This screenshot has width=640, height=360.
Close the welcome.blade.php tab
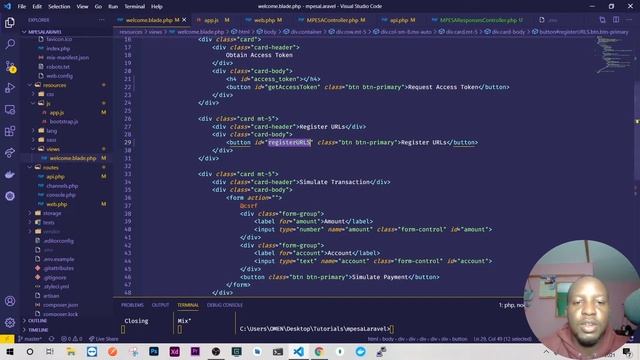point(184,20)
